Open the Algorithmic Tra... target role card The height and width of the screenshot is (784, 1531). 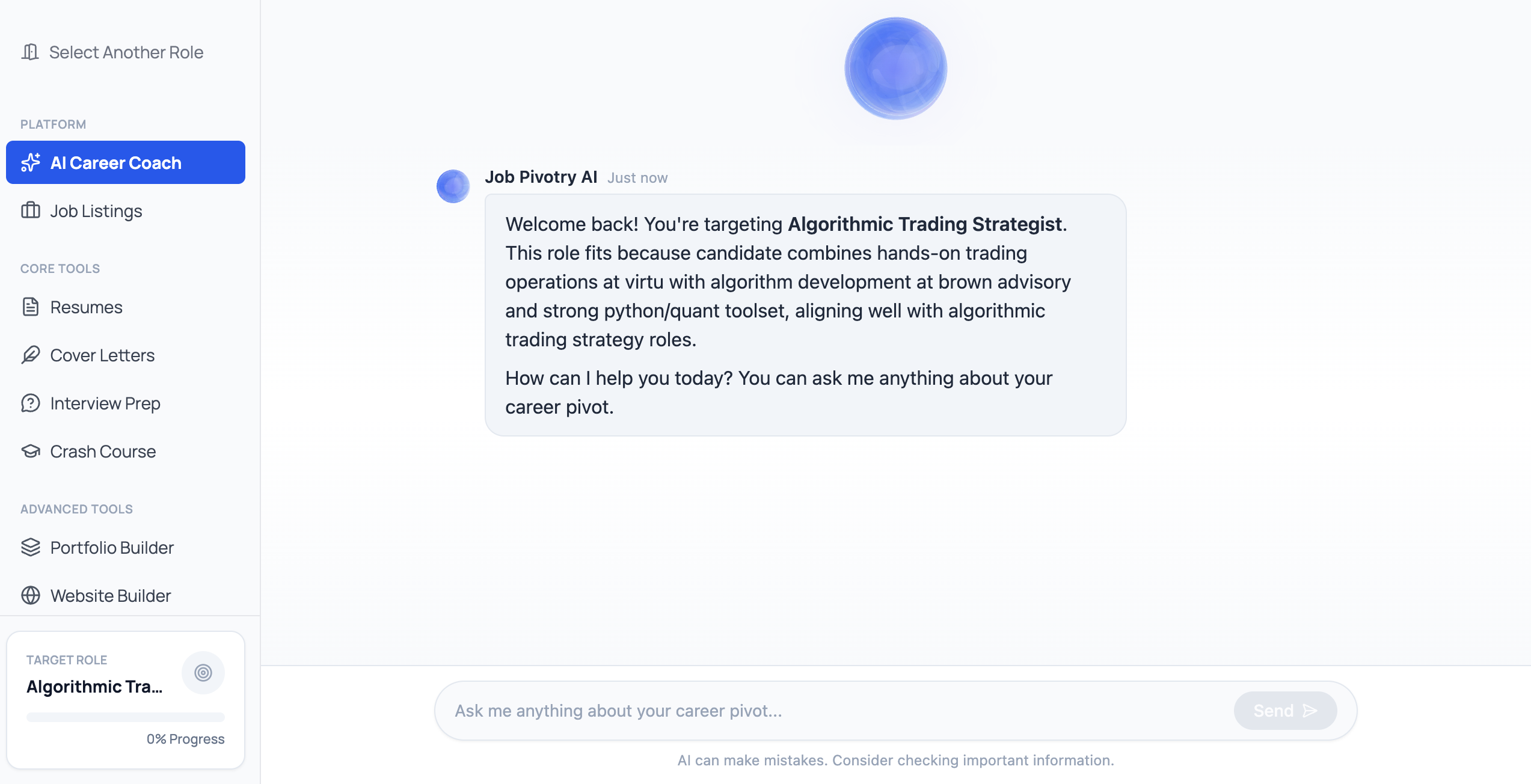pos(94,687)
